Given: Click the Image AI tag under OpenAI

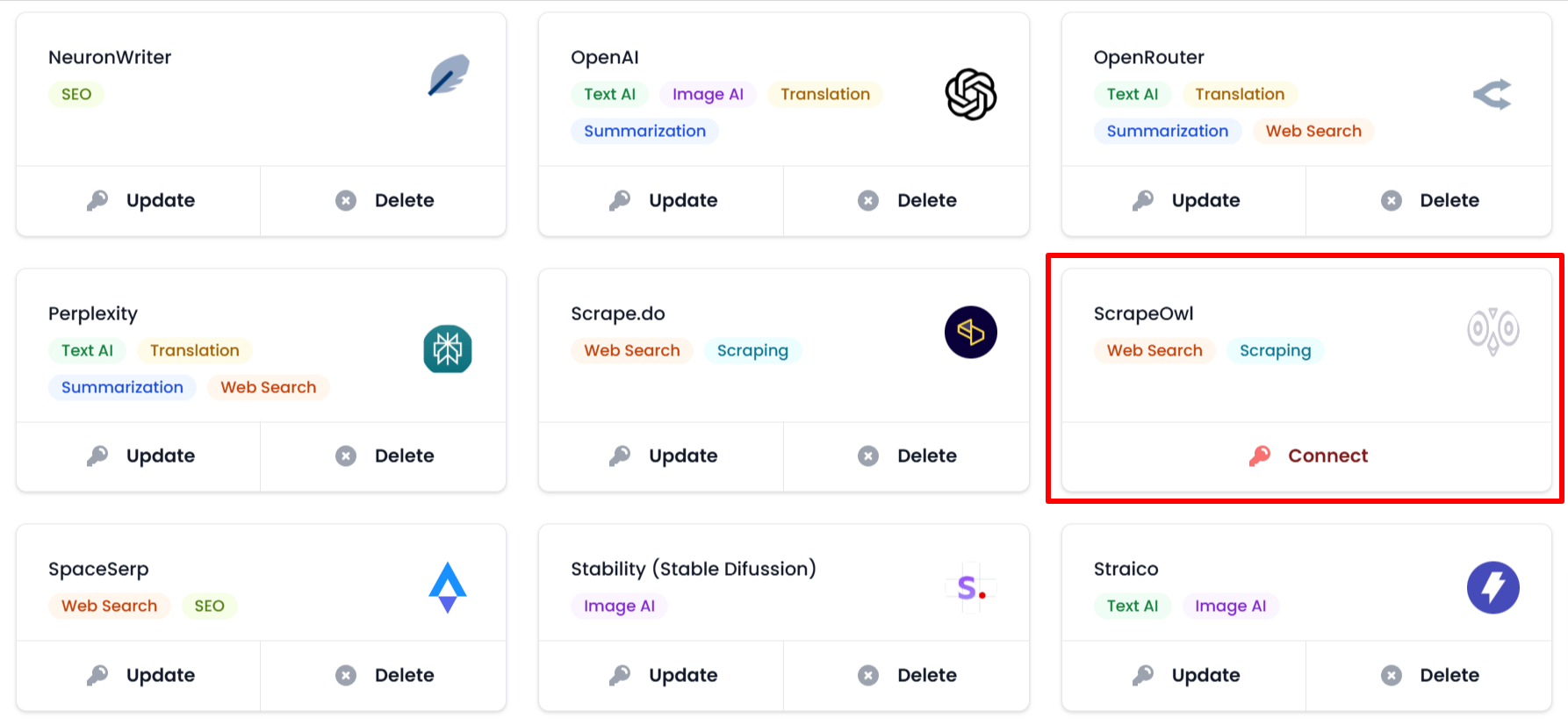Looking at the screenshot, I should pyautogui.click(x=708, y=94).
